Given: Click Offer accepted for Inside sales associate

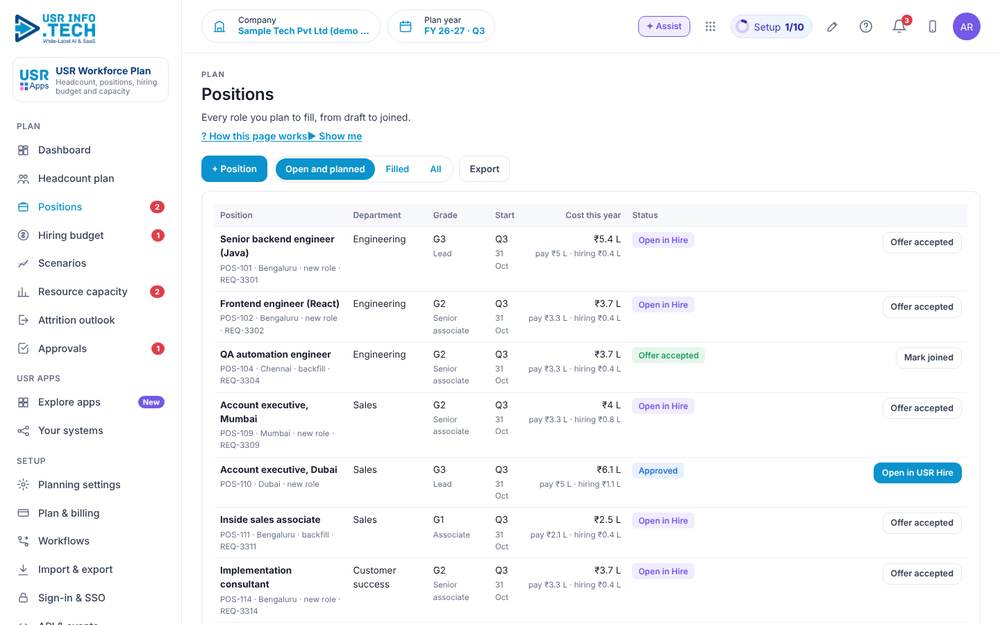Looking at the screenshot, I should pos(922,523).
